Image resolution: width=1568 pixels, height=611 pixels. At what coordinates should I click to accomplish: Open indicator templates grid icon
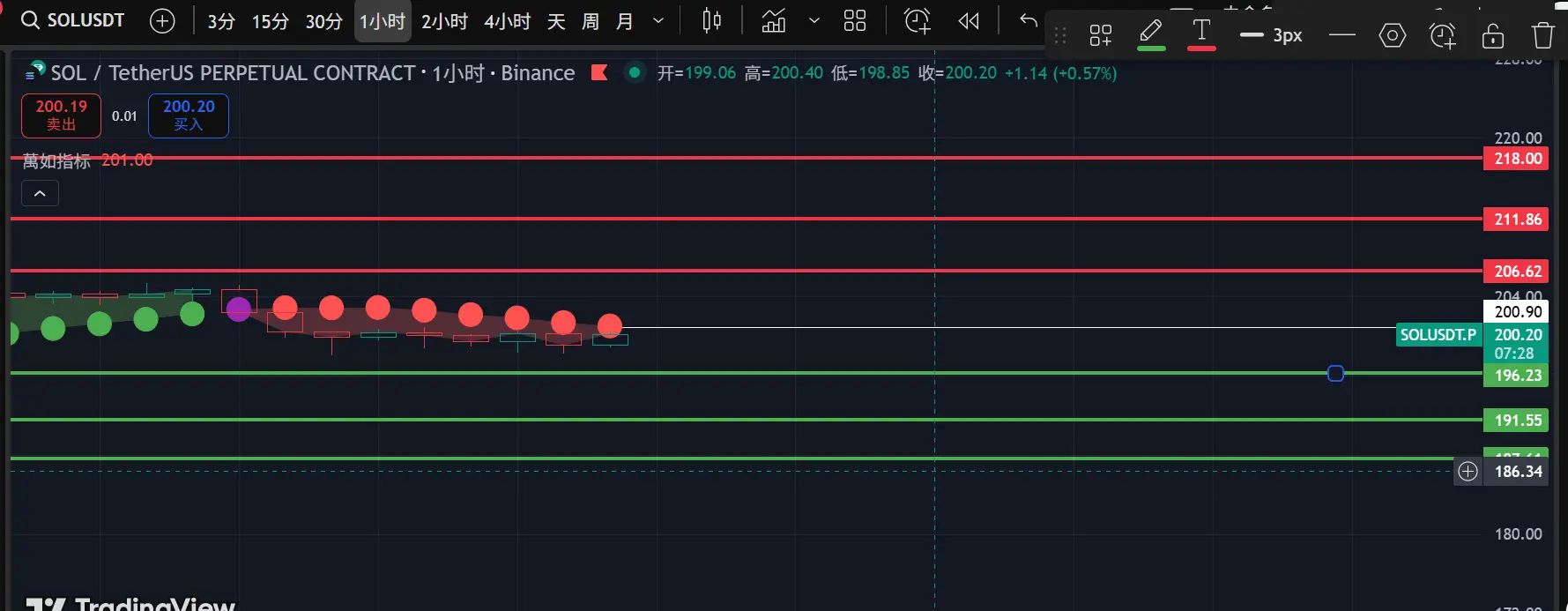855,20
